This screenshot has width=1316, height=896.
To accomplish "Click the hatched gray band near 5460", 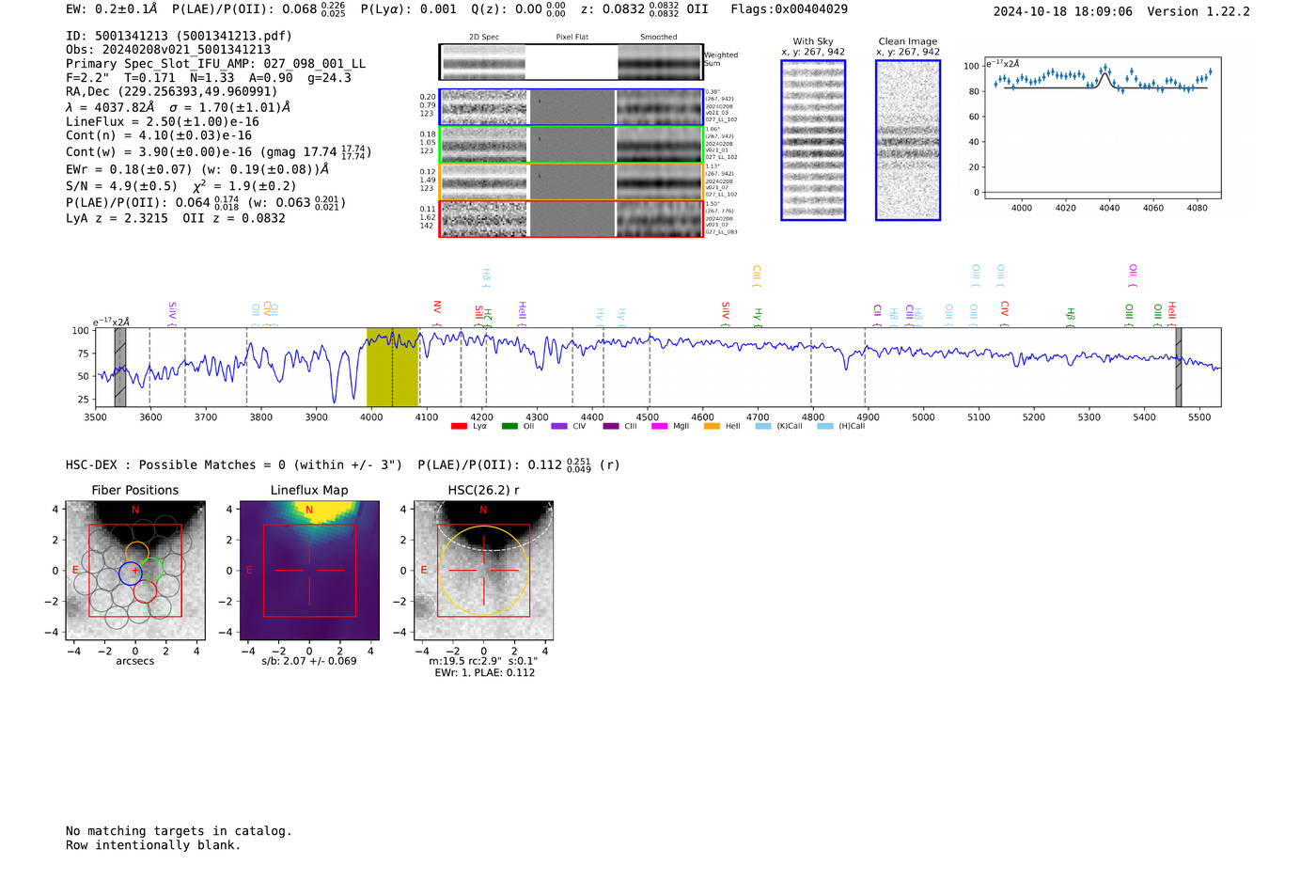I will (1178, 367).
